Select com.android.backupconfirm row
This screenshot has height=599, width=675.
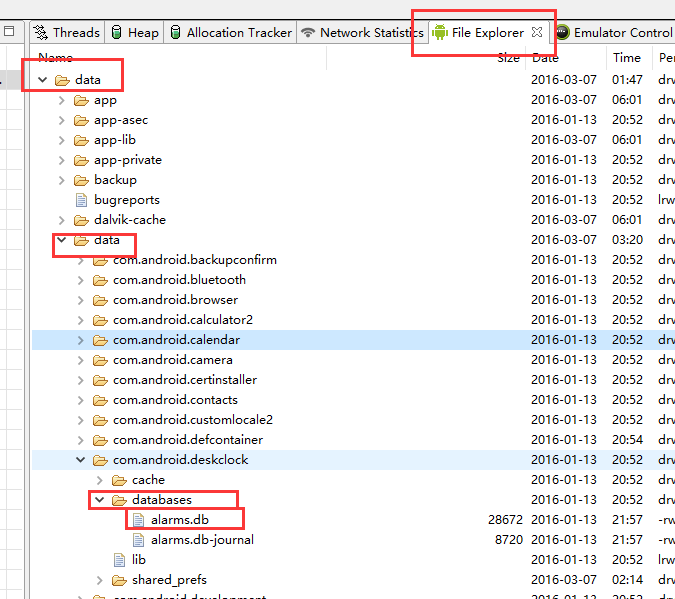[353, 260]
